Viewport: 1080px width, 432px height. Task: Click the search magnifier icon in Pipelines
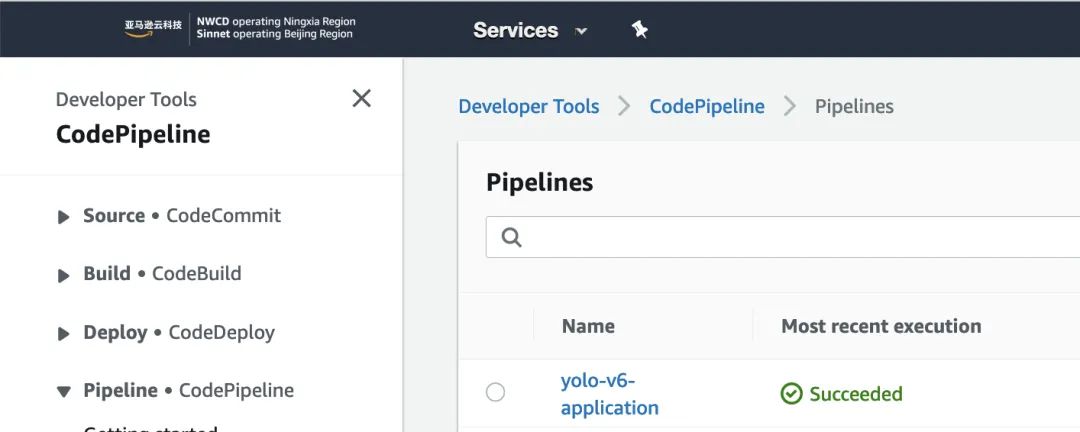(x=511, y=237)
